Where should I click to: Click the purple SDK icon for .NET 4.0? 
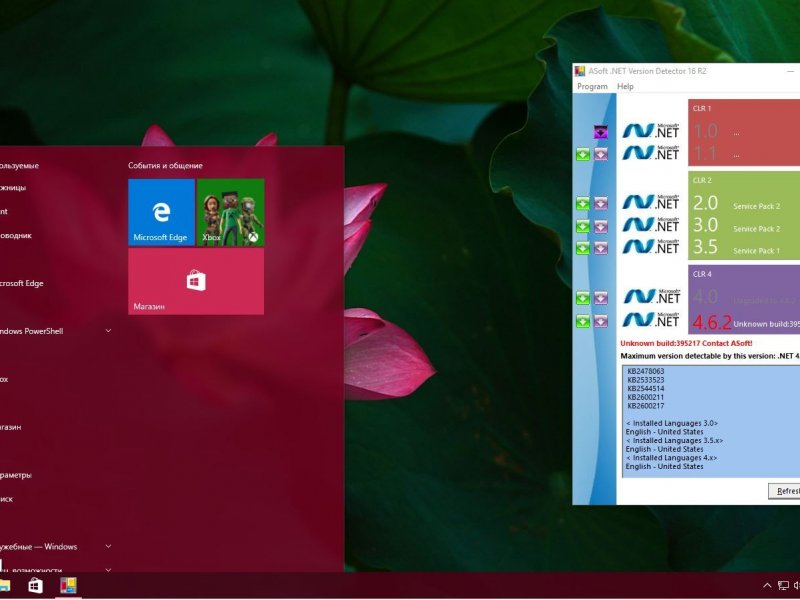[x=601, y=298]
